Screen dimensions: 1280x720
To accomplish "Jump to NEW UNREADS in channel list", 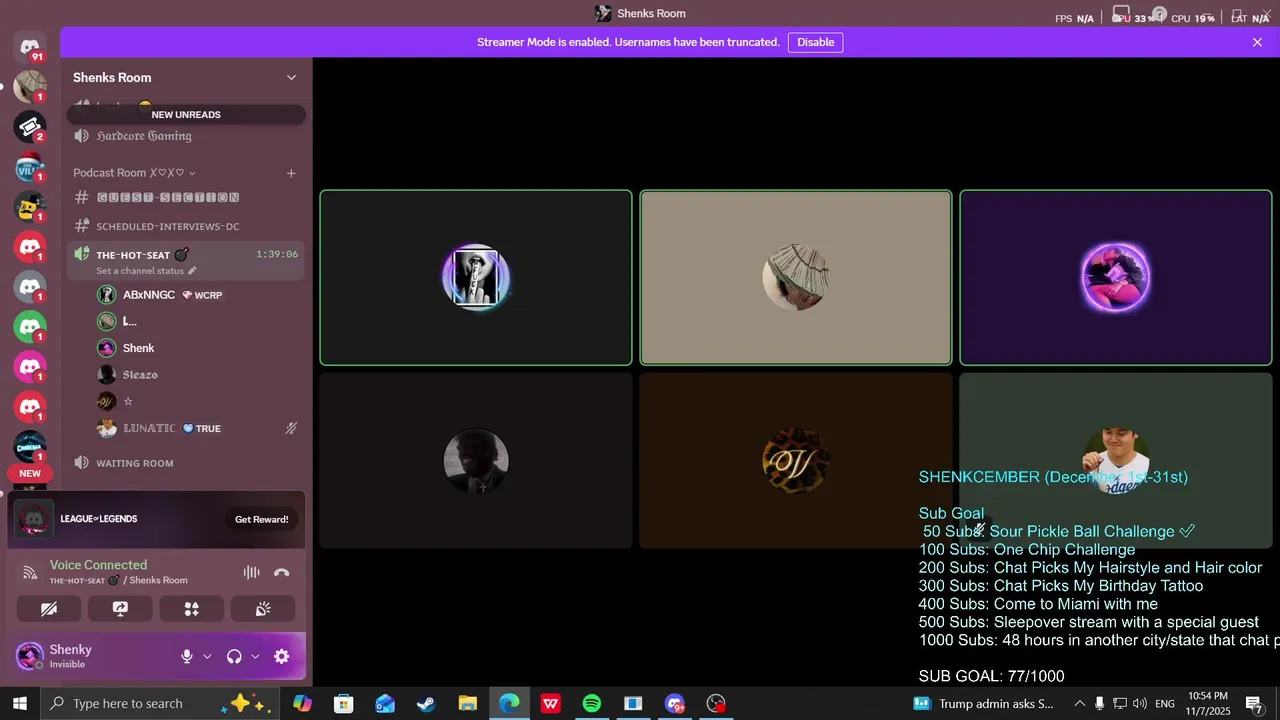I will coord(186,114).
